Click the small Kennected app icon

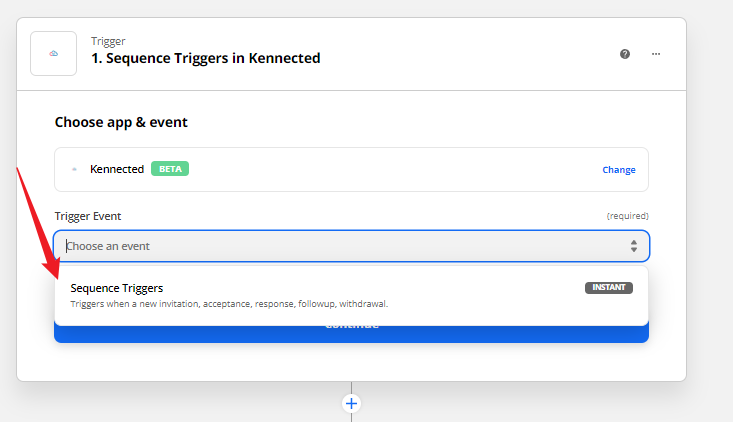[x=74, y=169]
